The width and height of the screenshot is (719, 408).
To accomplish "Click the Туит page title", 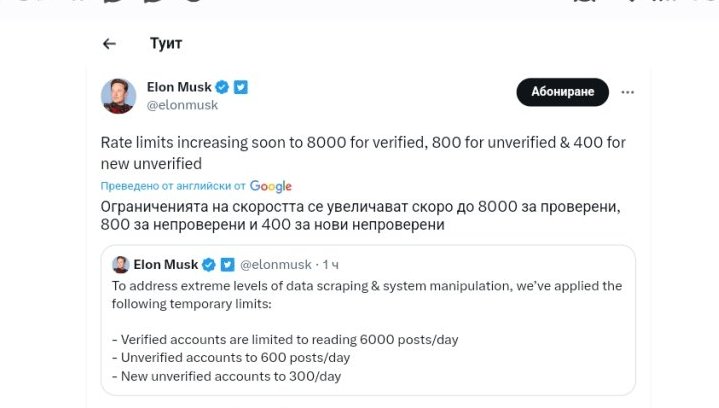I will [166, 44].
